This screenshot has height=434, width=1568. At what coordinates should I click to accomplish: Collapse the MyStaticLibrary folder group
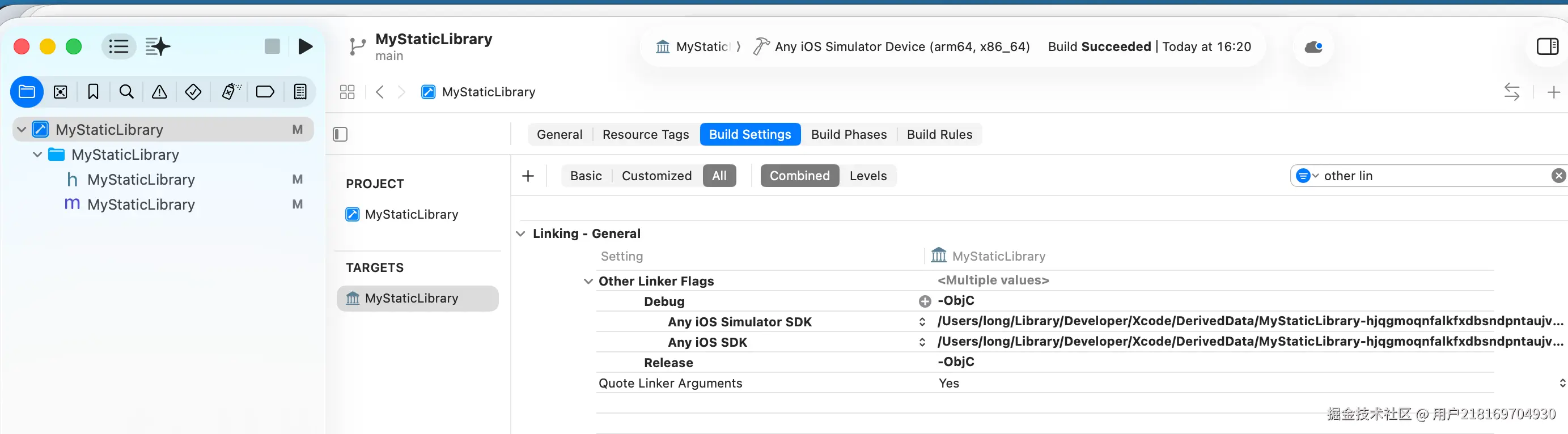[x=38, y=155]
